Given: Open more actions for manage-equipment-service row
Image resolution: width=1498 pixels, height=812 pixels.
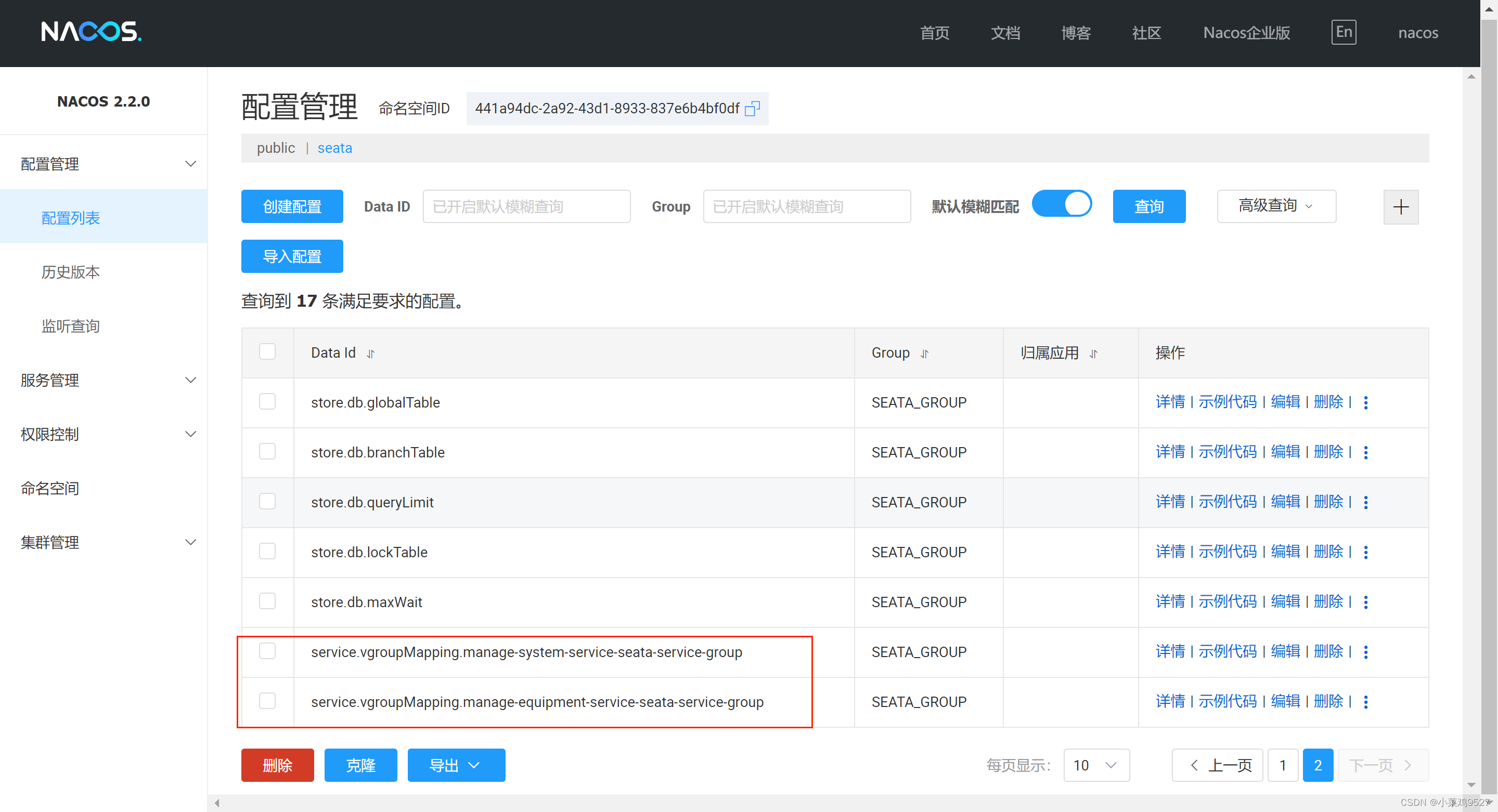Looking at the screenshot, I should 1366,702.
